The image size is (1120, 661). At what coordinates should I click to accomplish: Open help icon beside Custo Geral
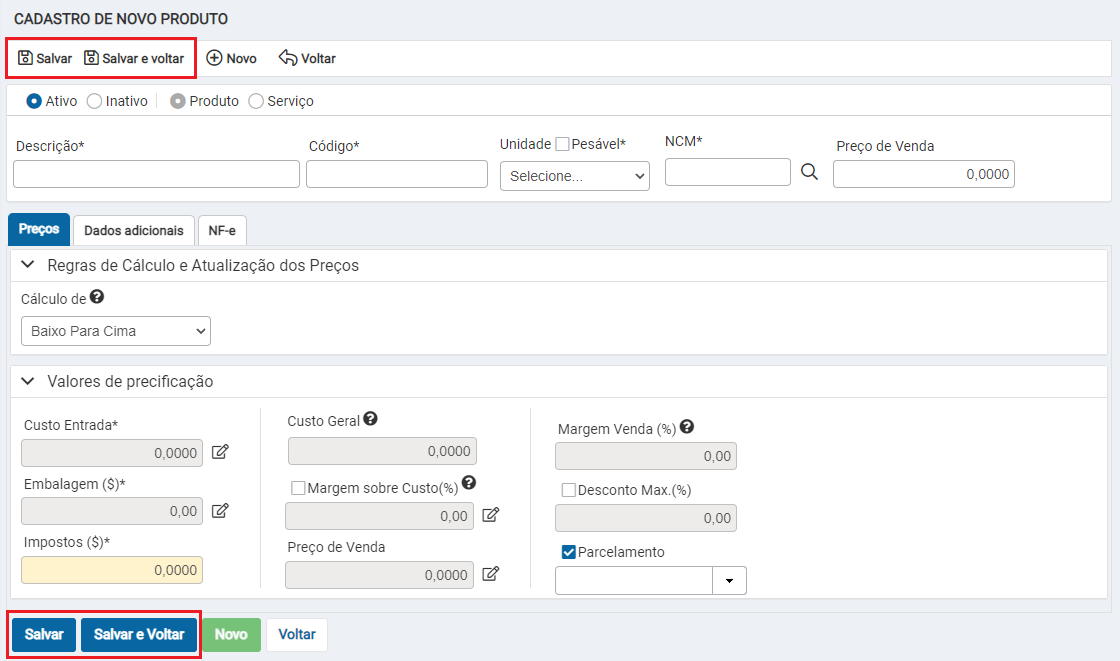(x=370, y=419)
